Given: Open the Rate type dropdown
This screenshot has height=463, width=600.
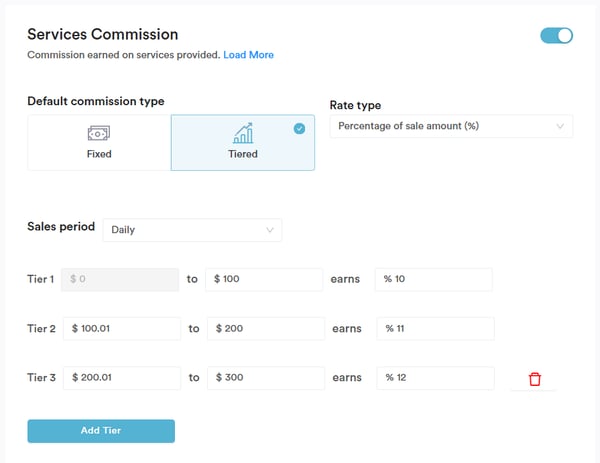Looking at the screenshot, I should (451, 126).
